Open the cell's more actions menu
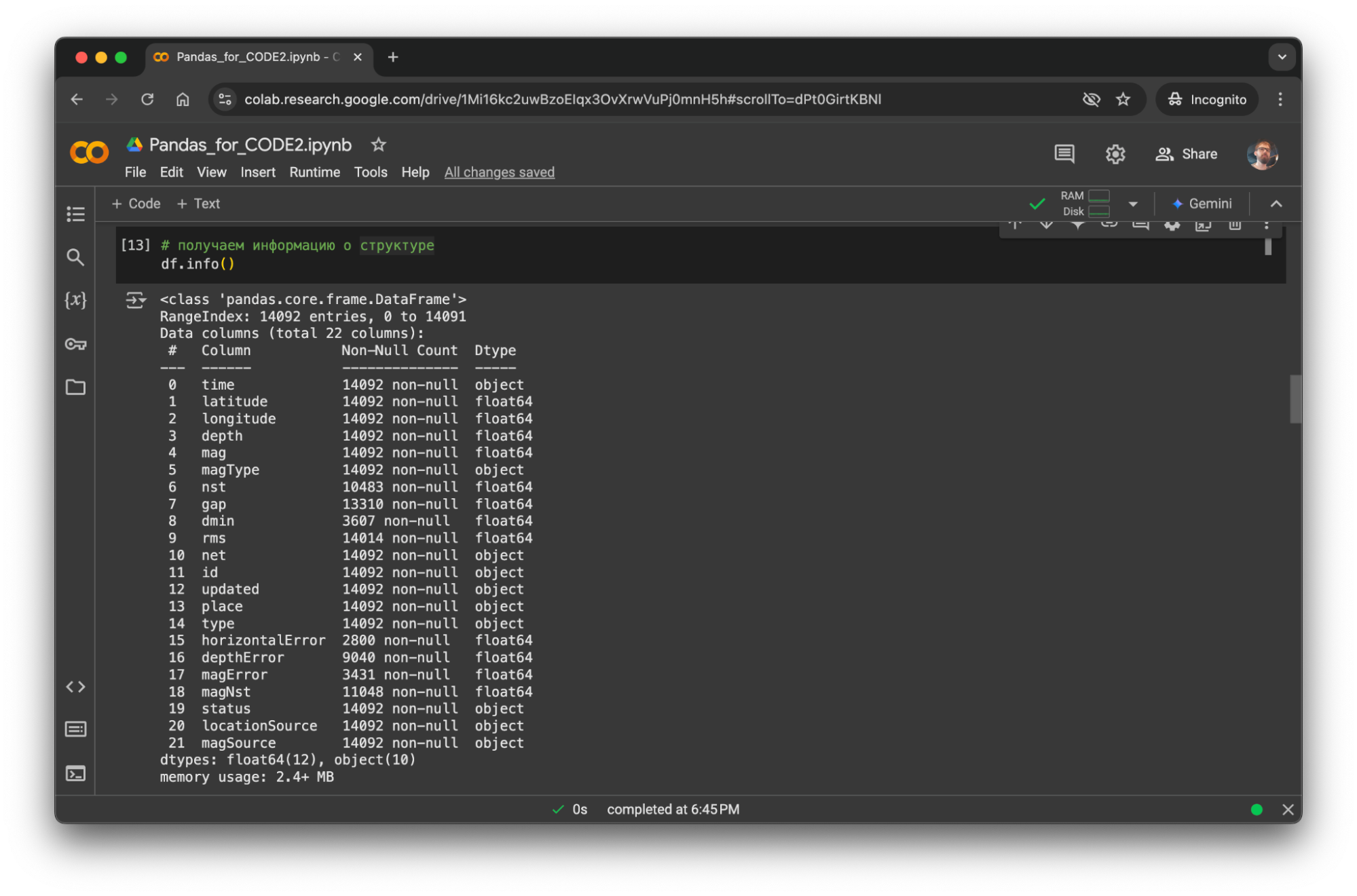The width and height of the screenshot is (1357, 896). click(x=1266, y=226)
